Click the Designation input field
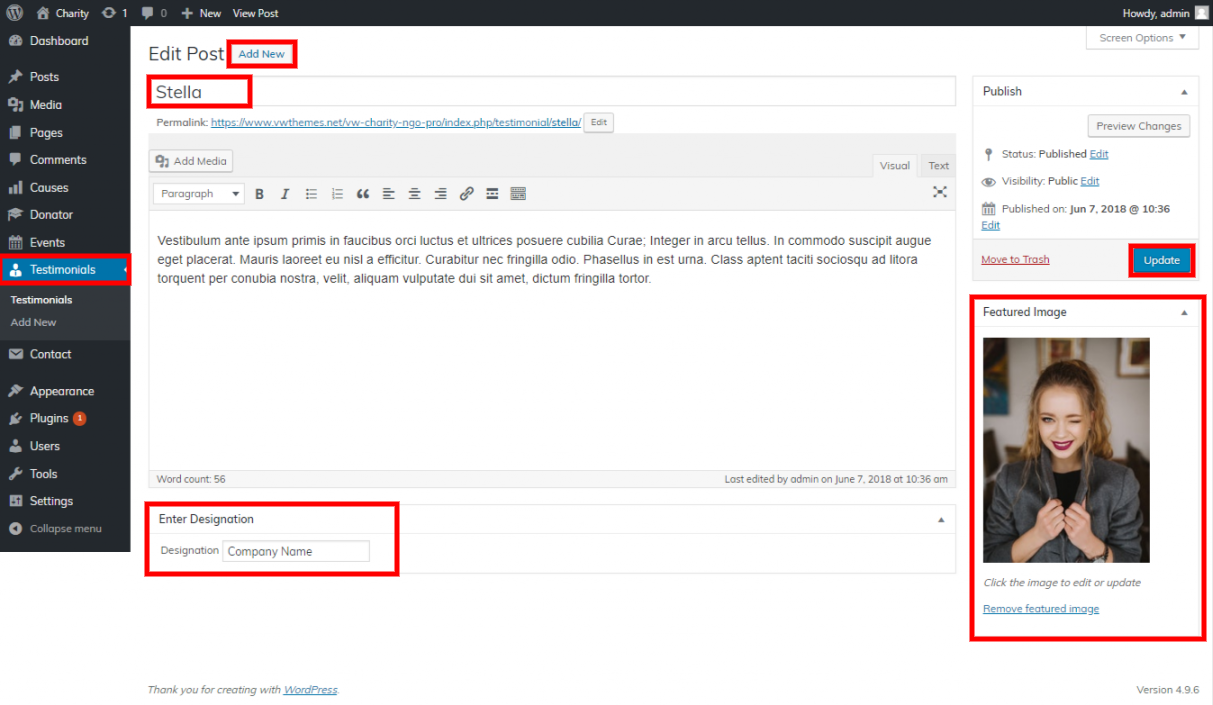Image resolution: width=1213 pixels, height=705 pixels. click(296, 551)
